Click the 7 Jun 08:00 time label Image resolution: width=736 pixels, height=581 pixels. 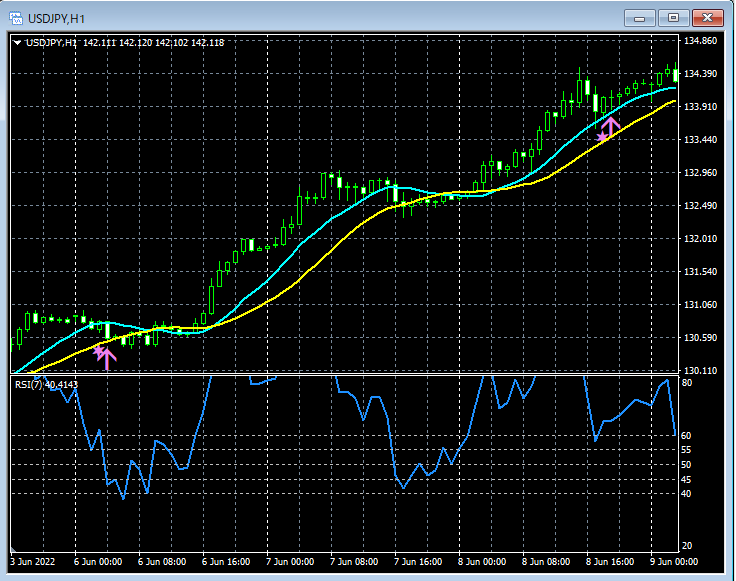coord(354,562)
